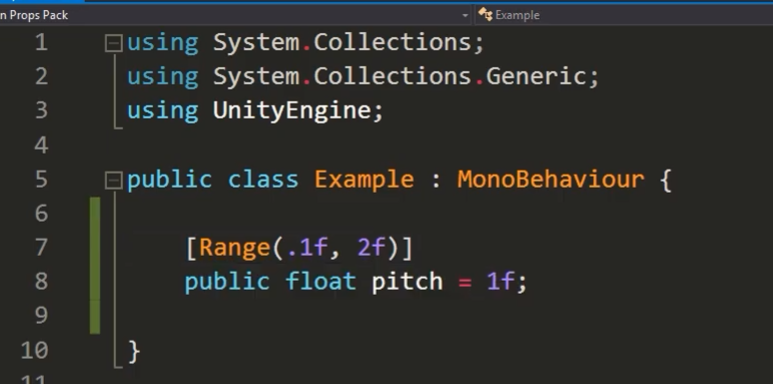Click the closing brace on line 10

pos(134,351)
